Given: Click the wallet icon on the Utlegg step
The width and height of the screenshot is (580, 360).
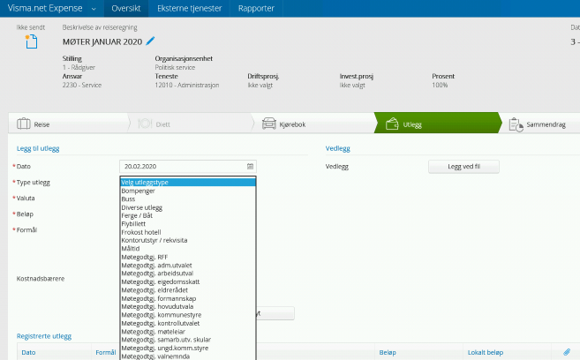Looking at the screenshot, I should (x=392, y=124).
